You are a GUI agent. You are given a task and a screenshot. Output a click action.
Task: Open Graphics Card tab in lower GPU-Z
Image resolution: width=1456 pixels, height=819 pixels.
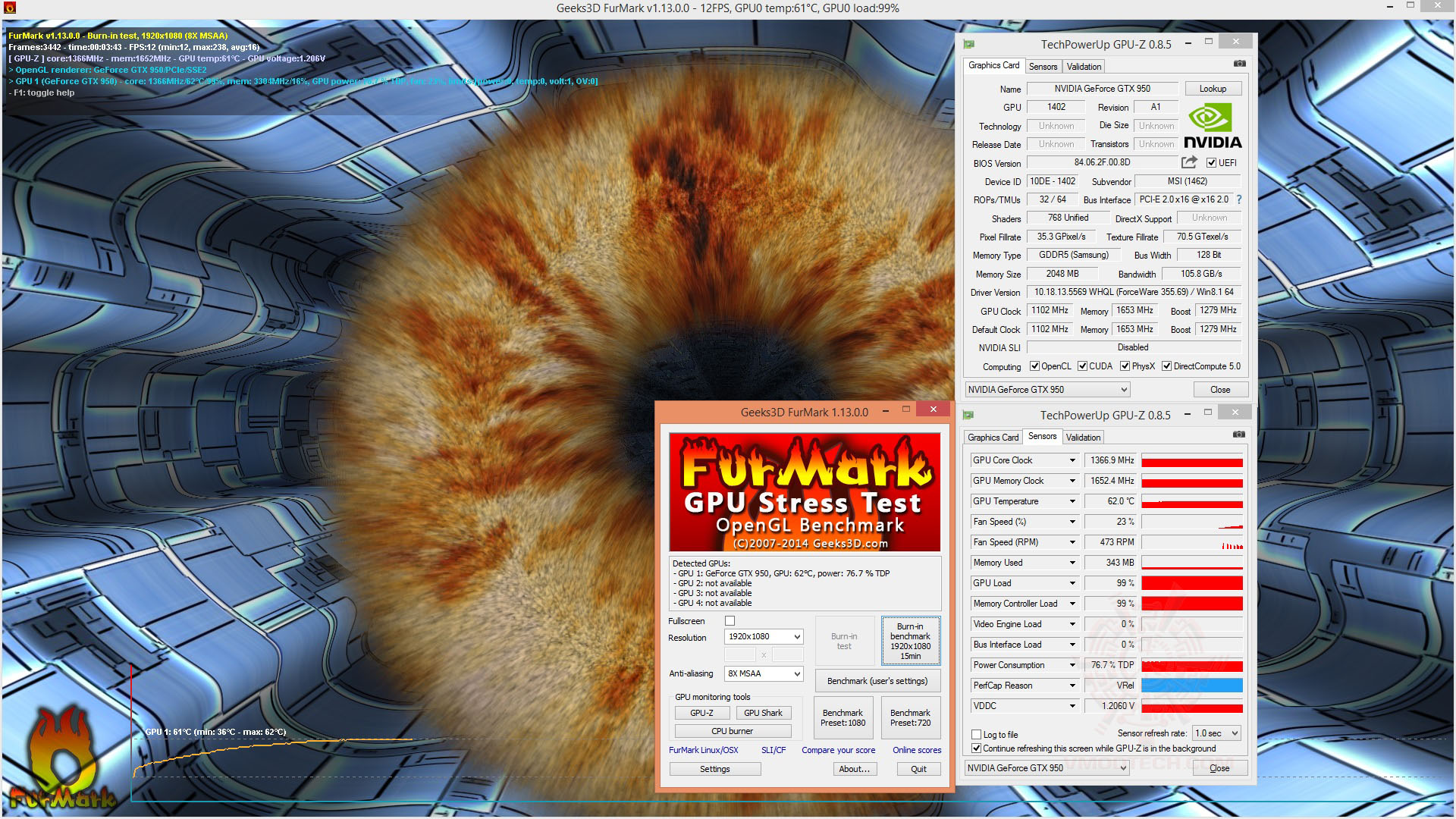(x=993, y=438)
